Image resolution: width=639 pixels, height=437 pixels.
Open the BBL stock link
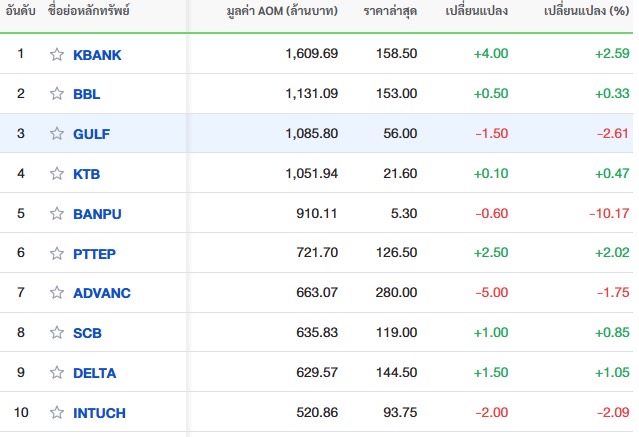[86, 94]
